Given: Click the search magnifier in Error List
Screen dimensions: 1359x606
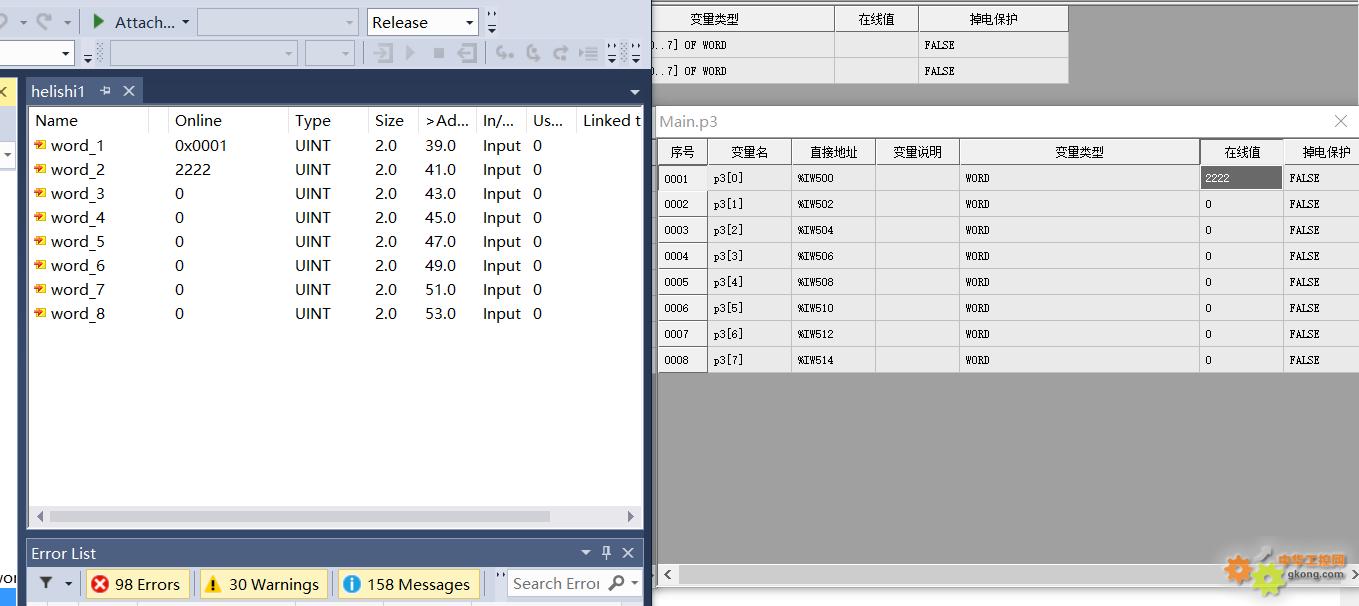Looking at the screenshot, I should point(616,583).
